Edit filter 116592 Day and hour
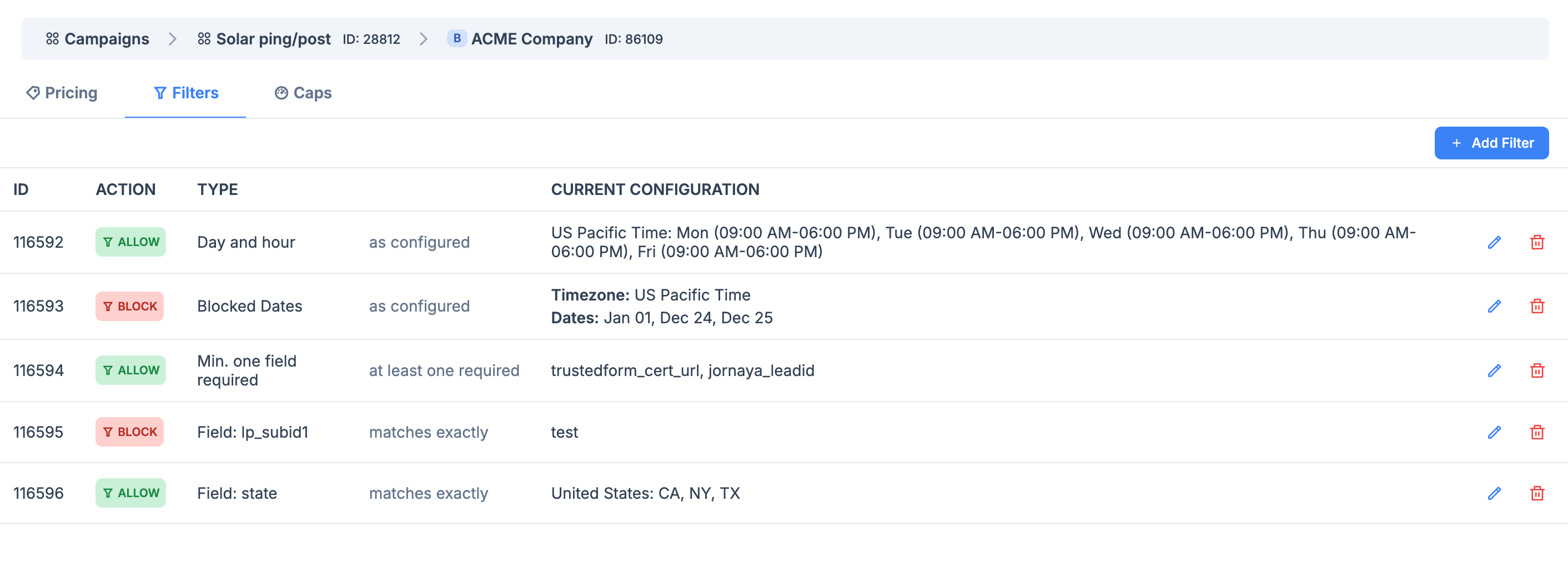Screen dimensions: 1568x561 (1494, 242)
